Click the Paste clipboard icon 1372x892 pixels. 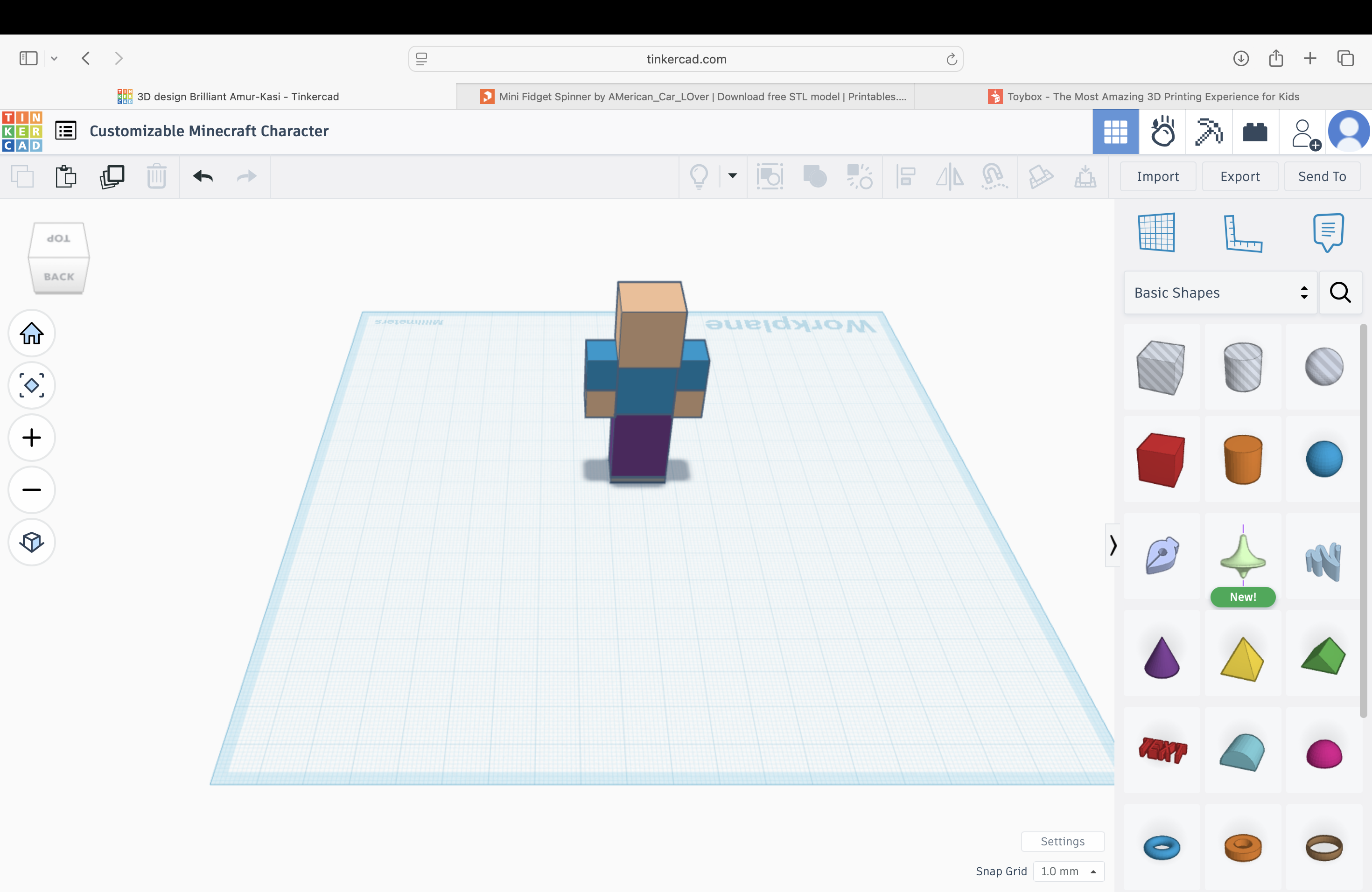click(66, 176)
